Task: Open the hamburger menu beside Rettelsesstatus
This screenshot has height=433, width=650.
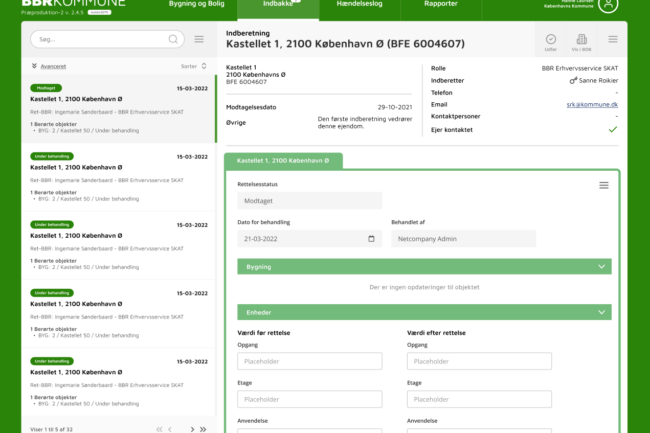Action: point(603,185)
